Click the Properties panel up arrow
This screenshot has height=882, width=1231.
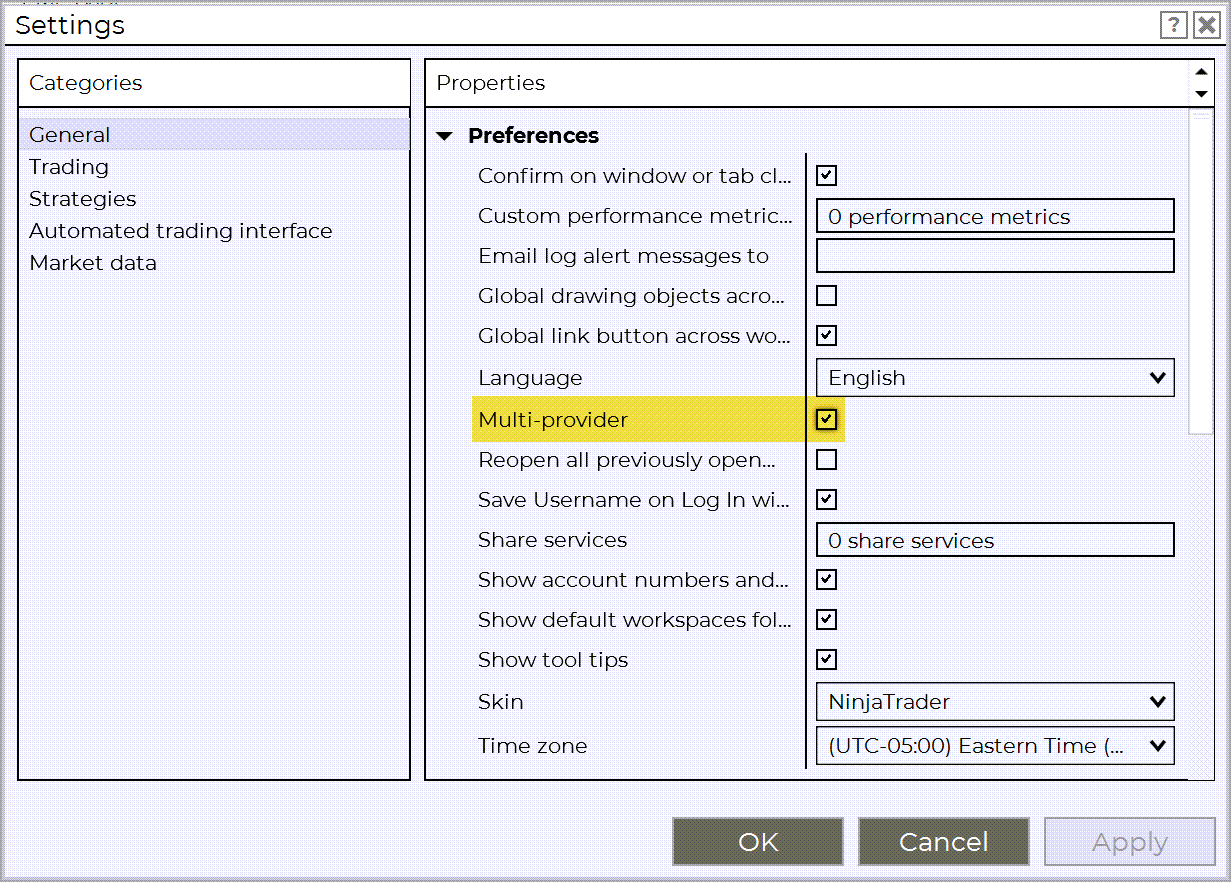[x=1201, y=72]
